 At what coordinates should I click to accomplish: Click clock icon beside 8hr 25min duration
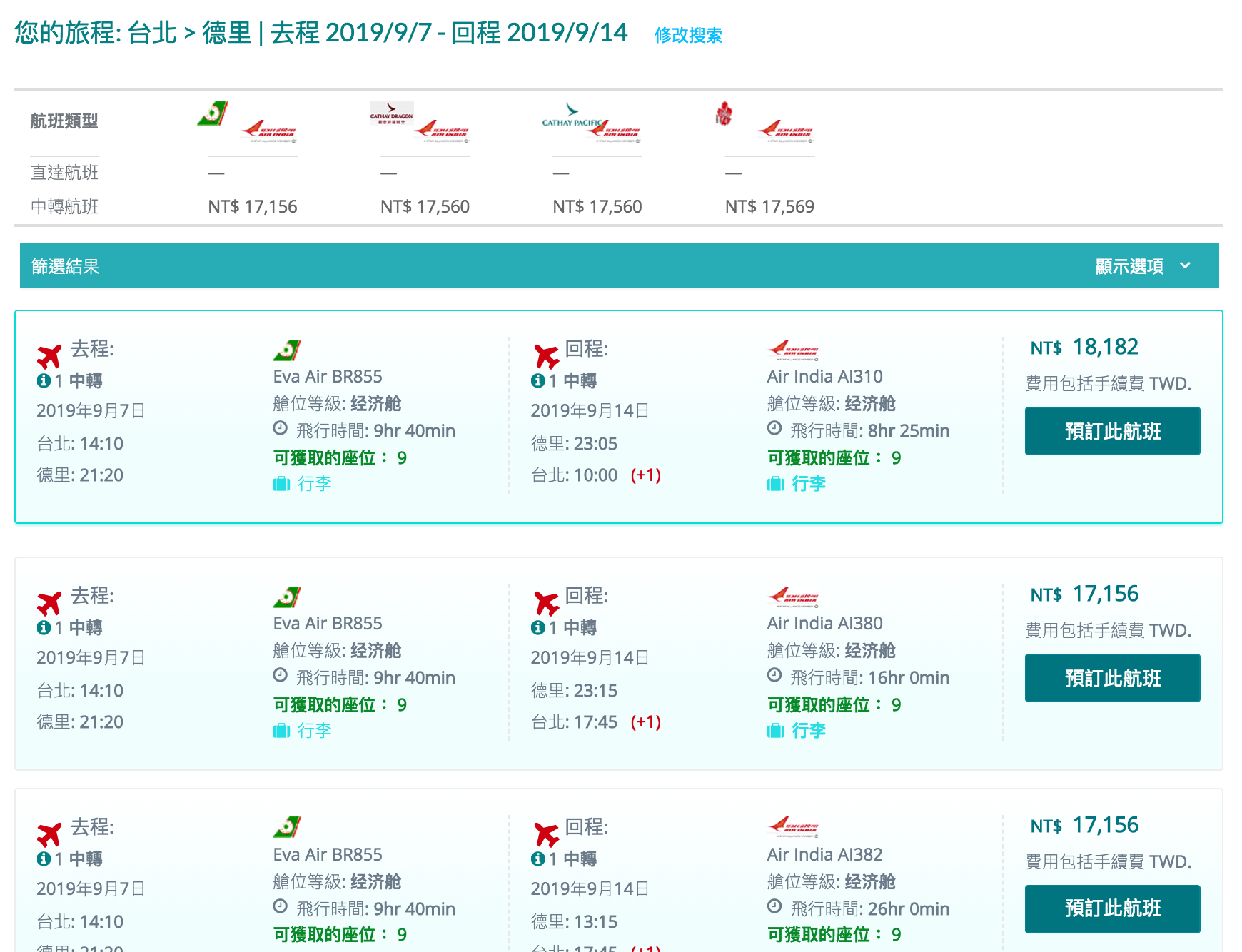(x=774, y=428)
